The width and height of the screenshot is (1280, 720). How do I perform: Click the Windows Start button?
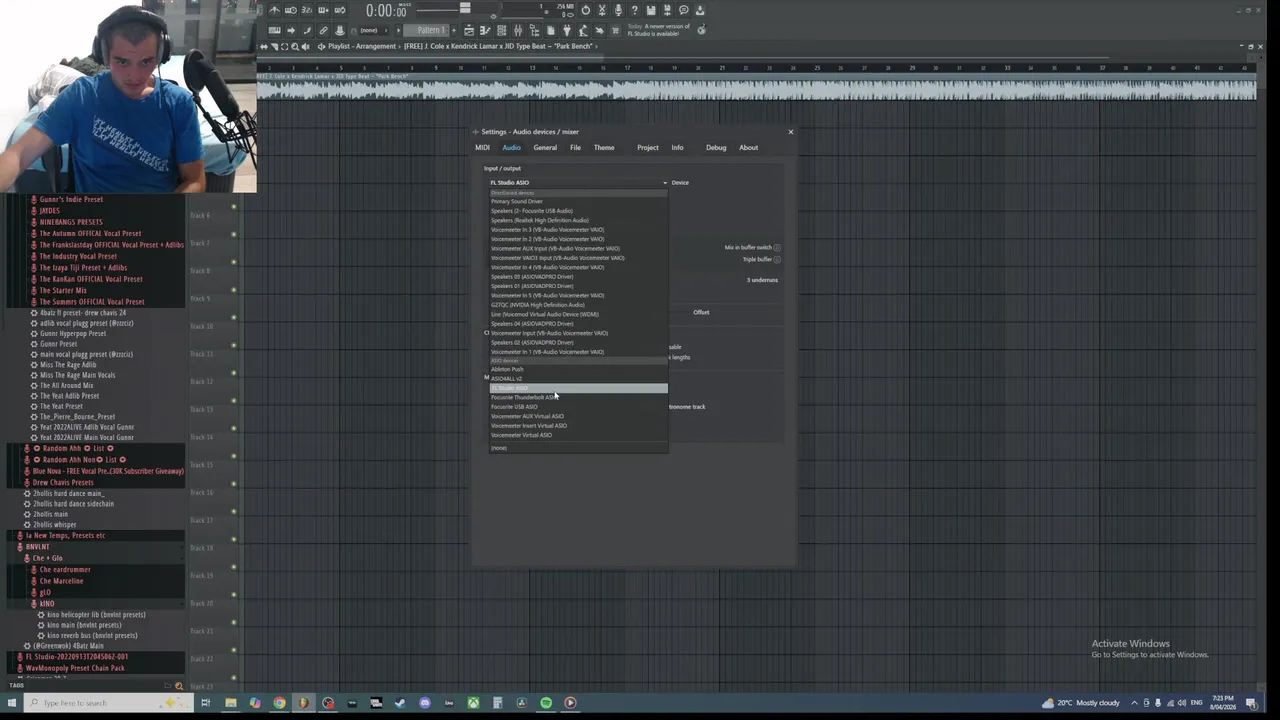click(x=13, y=703)
